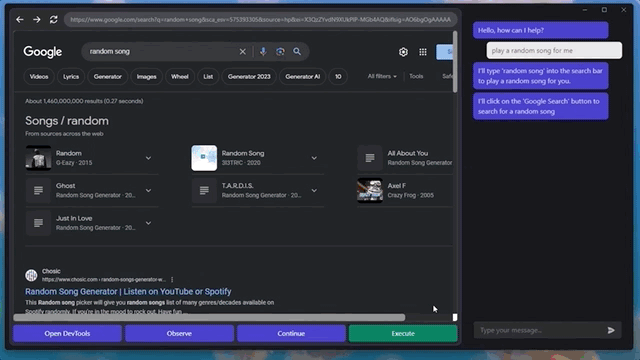This screenshot has width=640, height=360.
Task: Click the browser forward arrow
Action: pyautogui.click(x=37, y=19)
